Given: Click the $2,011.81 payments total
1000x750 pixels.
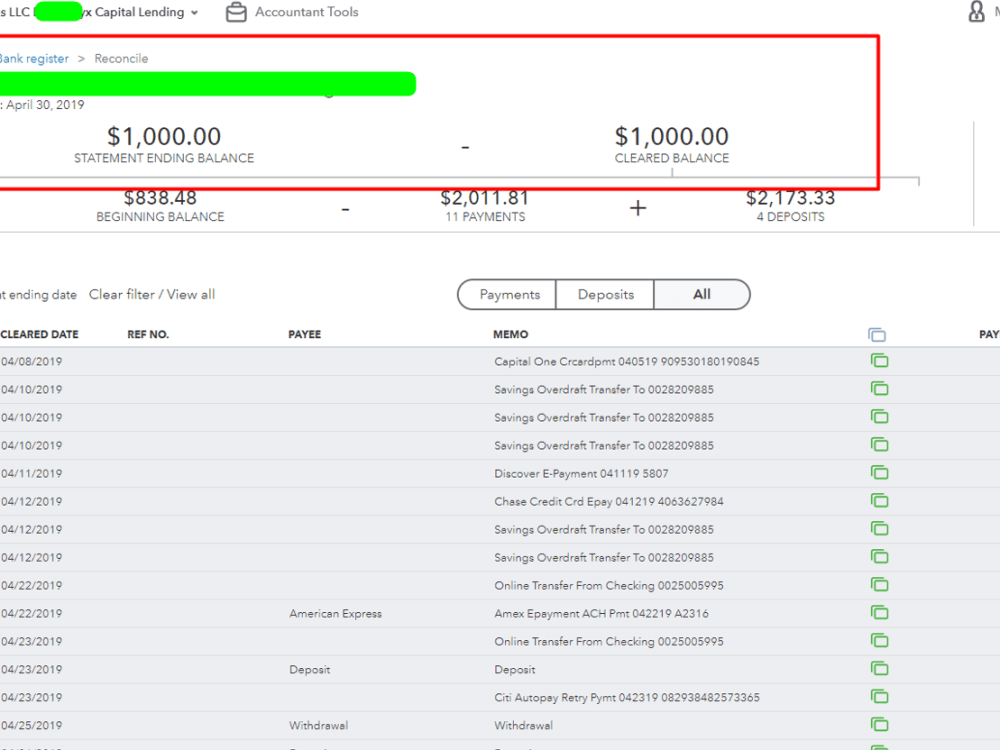Looking at the screenshot, I should point(485,198).
